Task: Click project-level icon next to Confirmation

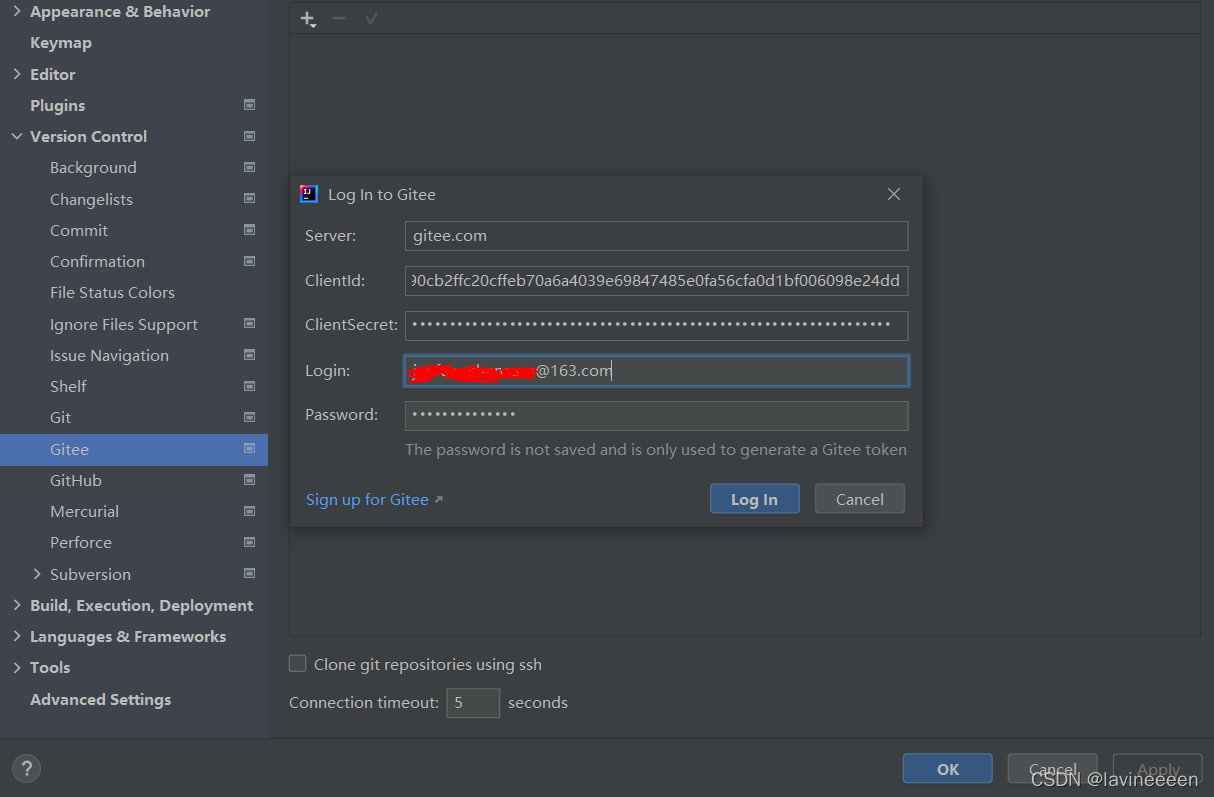Action: tap(249, 261)
